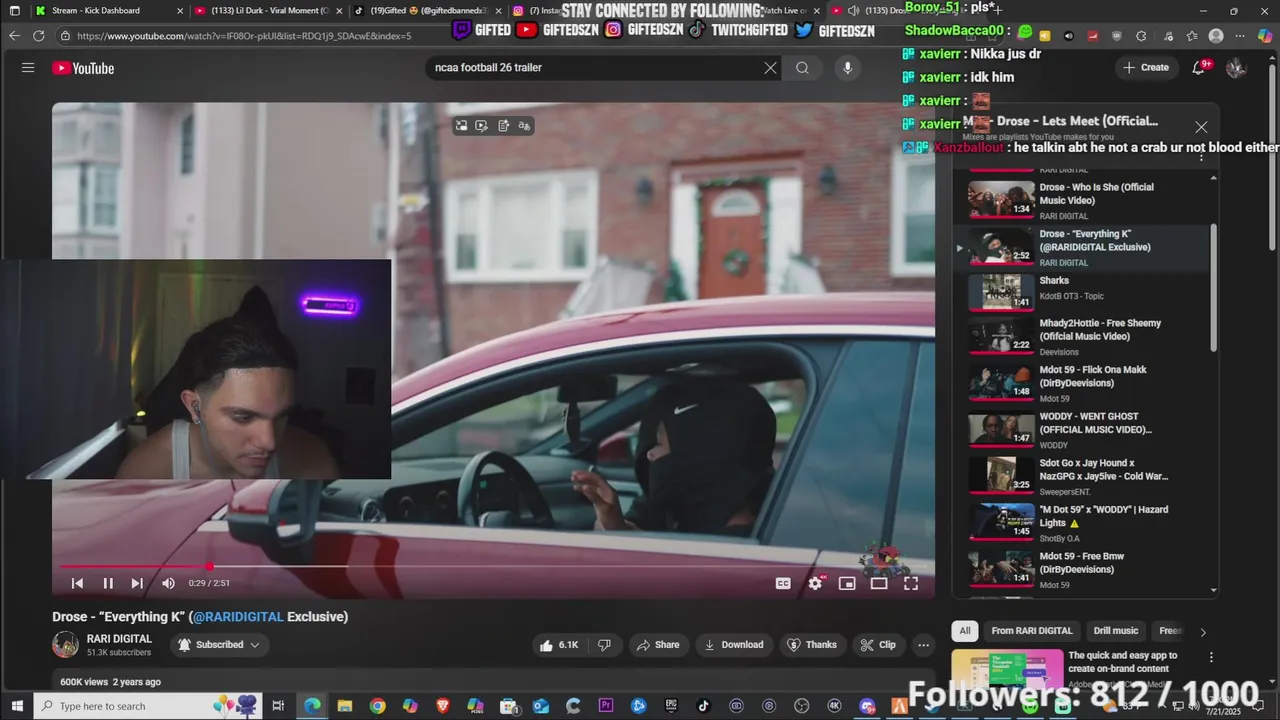The height and width of the screenshot is (720, 1280).
Task: Play "Mdot 59 - Free Bmw" video
Action: tap(1080, 570)
